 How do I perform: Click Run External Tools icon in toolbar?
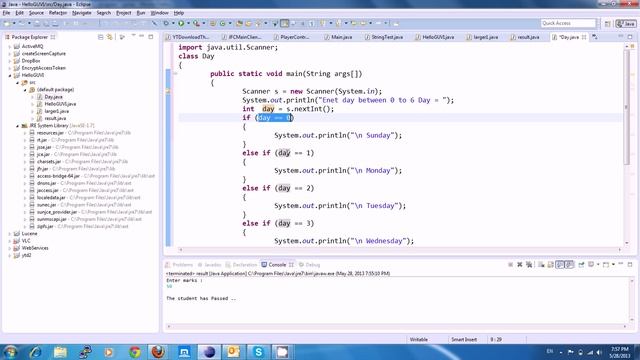tap(196, 23)
